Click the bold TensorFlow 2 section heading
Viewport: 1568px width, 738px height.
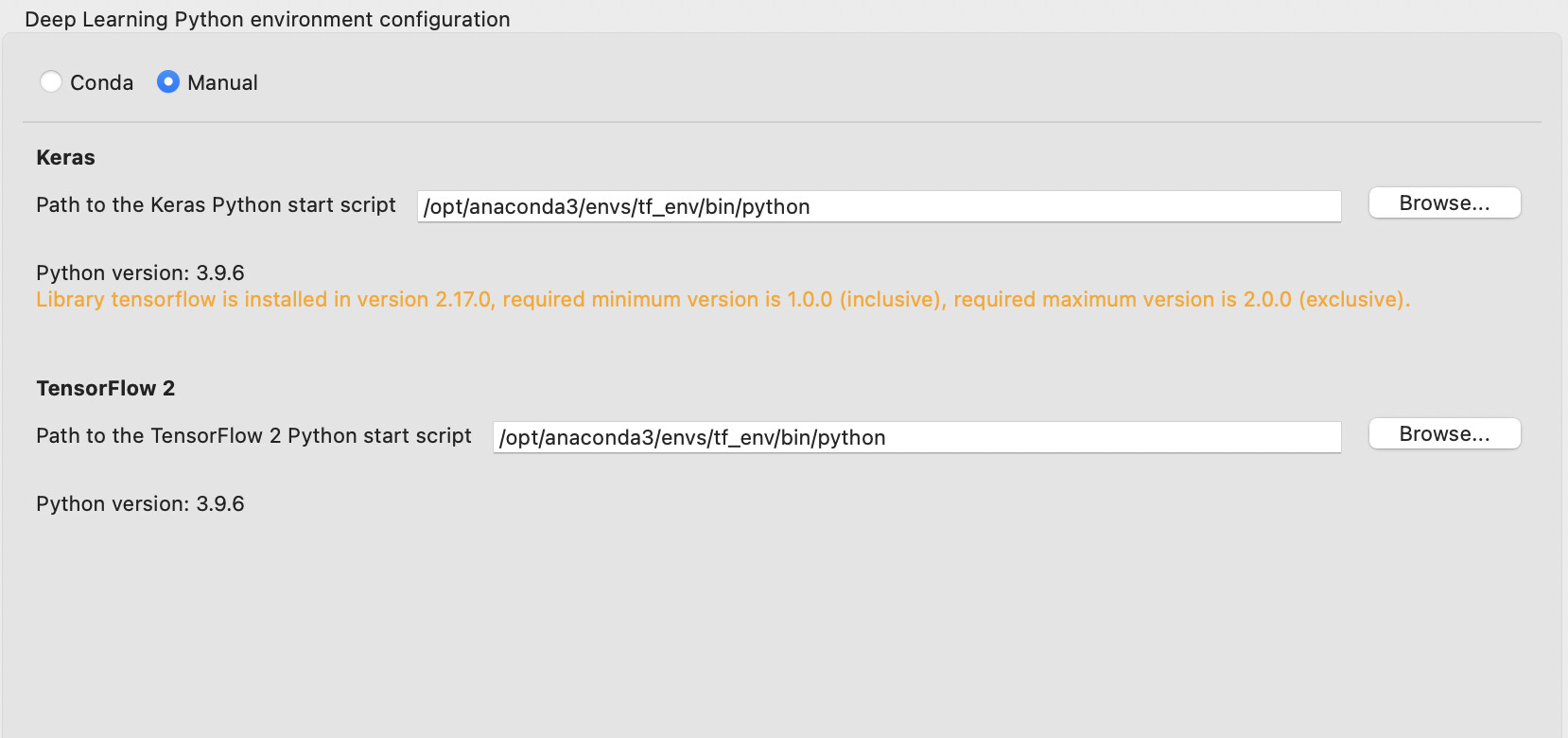pyautogui.click(x=105, y=389)
